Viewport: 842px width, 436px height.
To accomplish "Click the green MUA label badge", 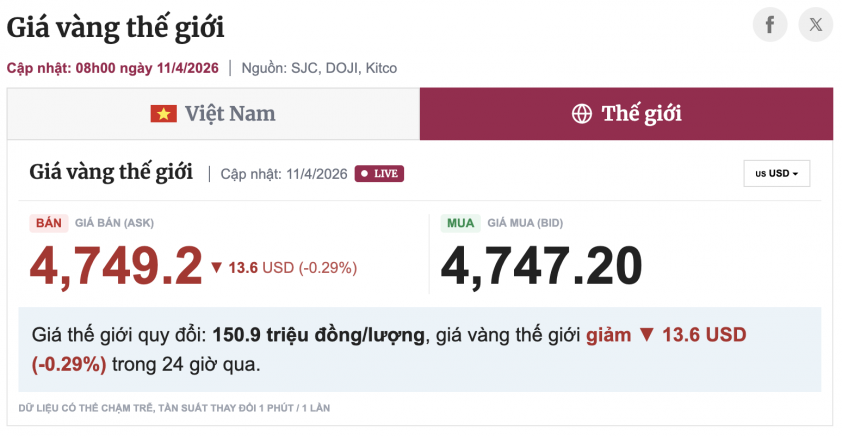I will click(x=460, y=223).
